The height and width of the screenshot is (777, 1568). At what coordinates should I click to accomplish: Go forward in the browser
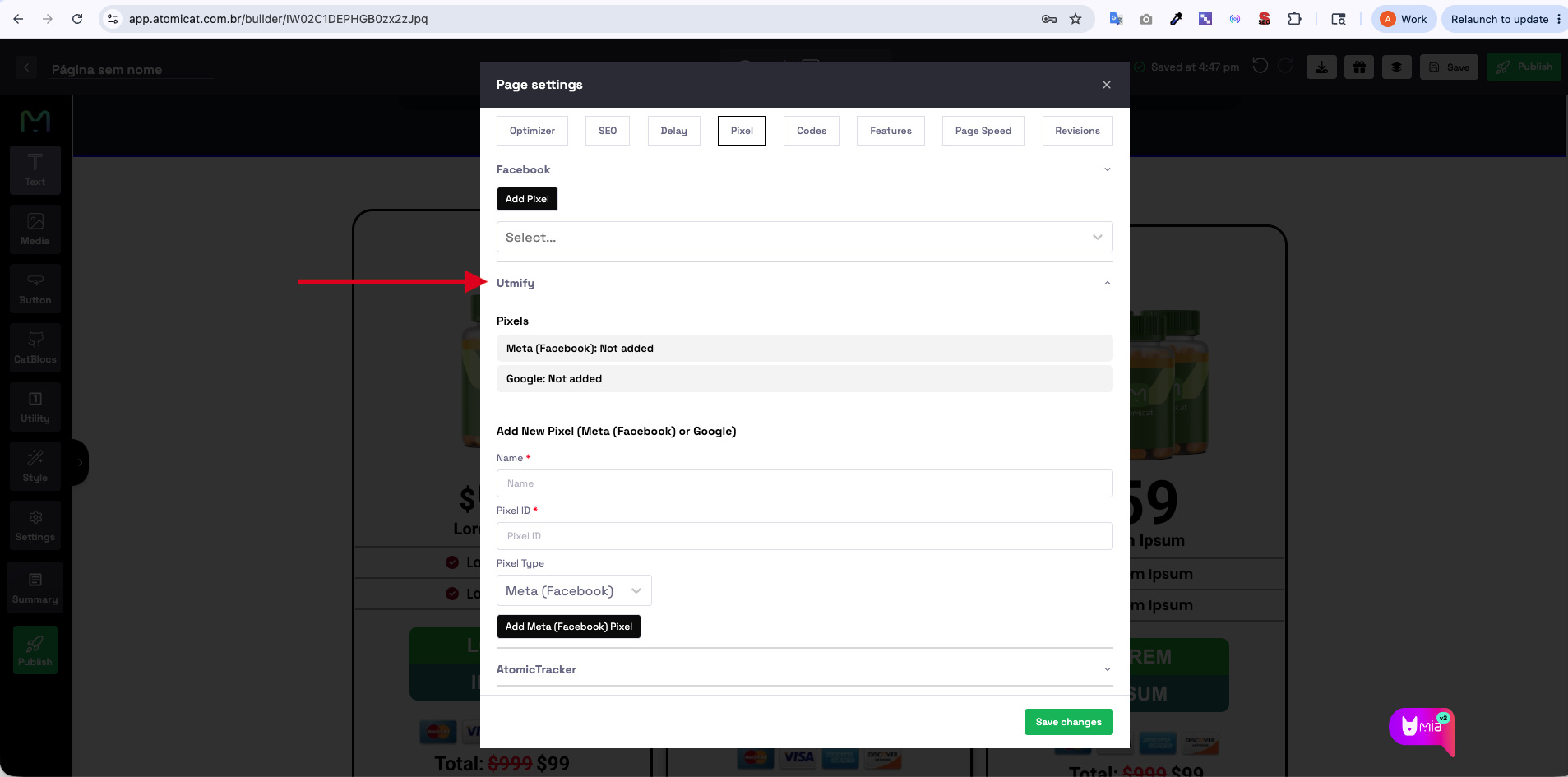pos(48,19)
